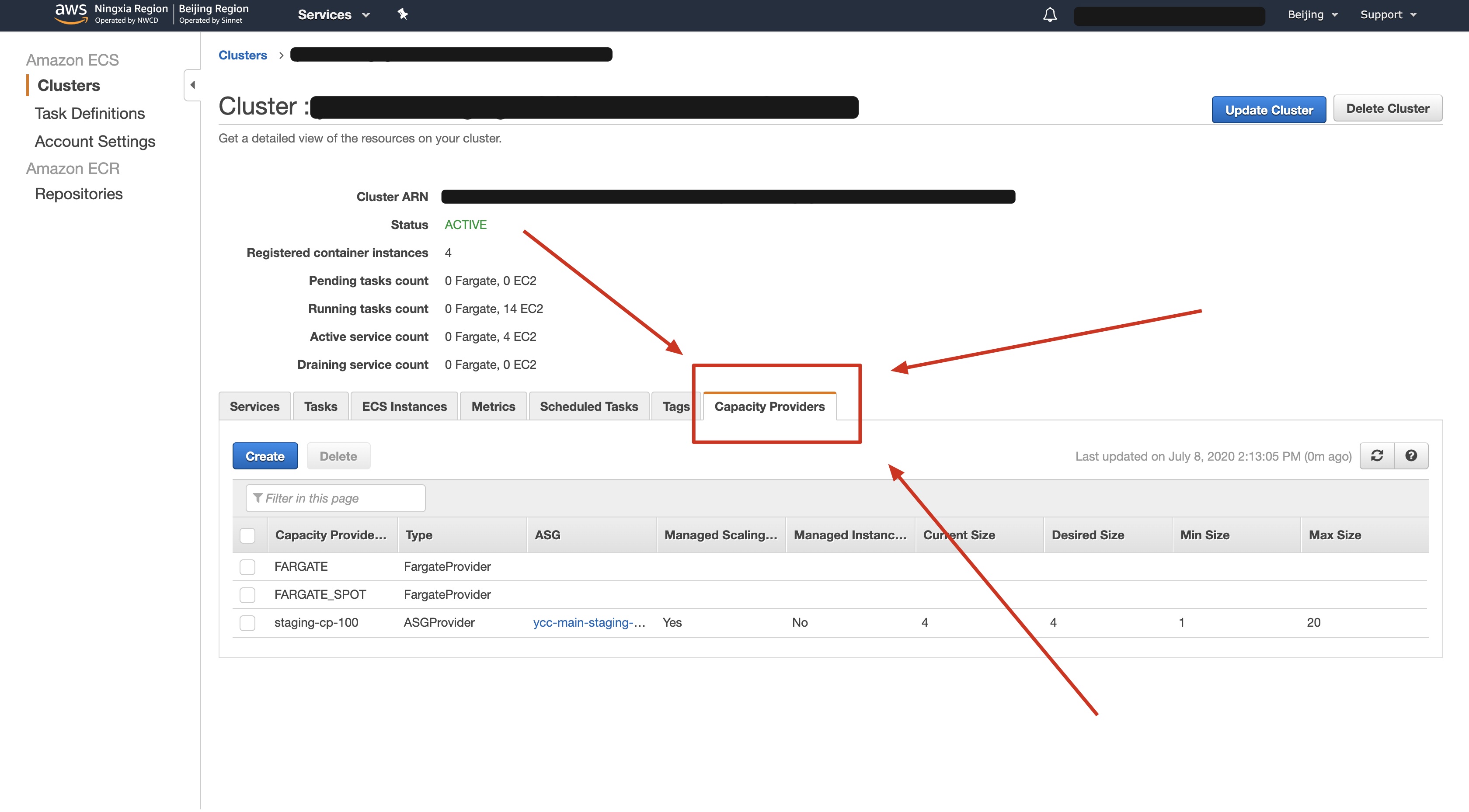1469x812 pixels.
Task: Select Repositories under Amazon ECR
Action: point(78,193)
